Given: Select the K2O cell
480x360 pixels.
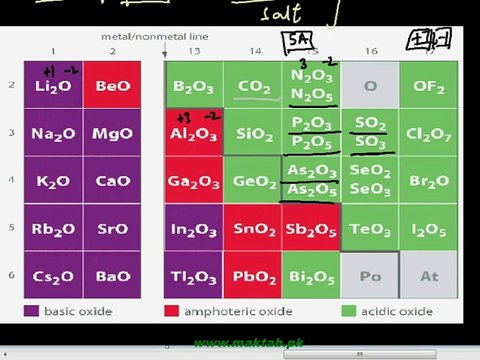Looking at the screenshot, I should tap(53, 180).
